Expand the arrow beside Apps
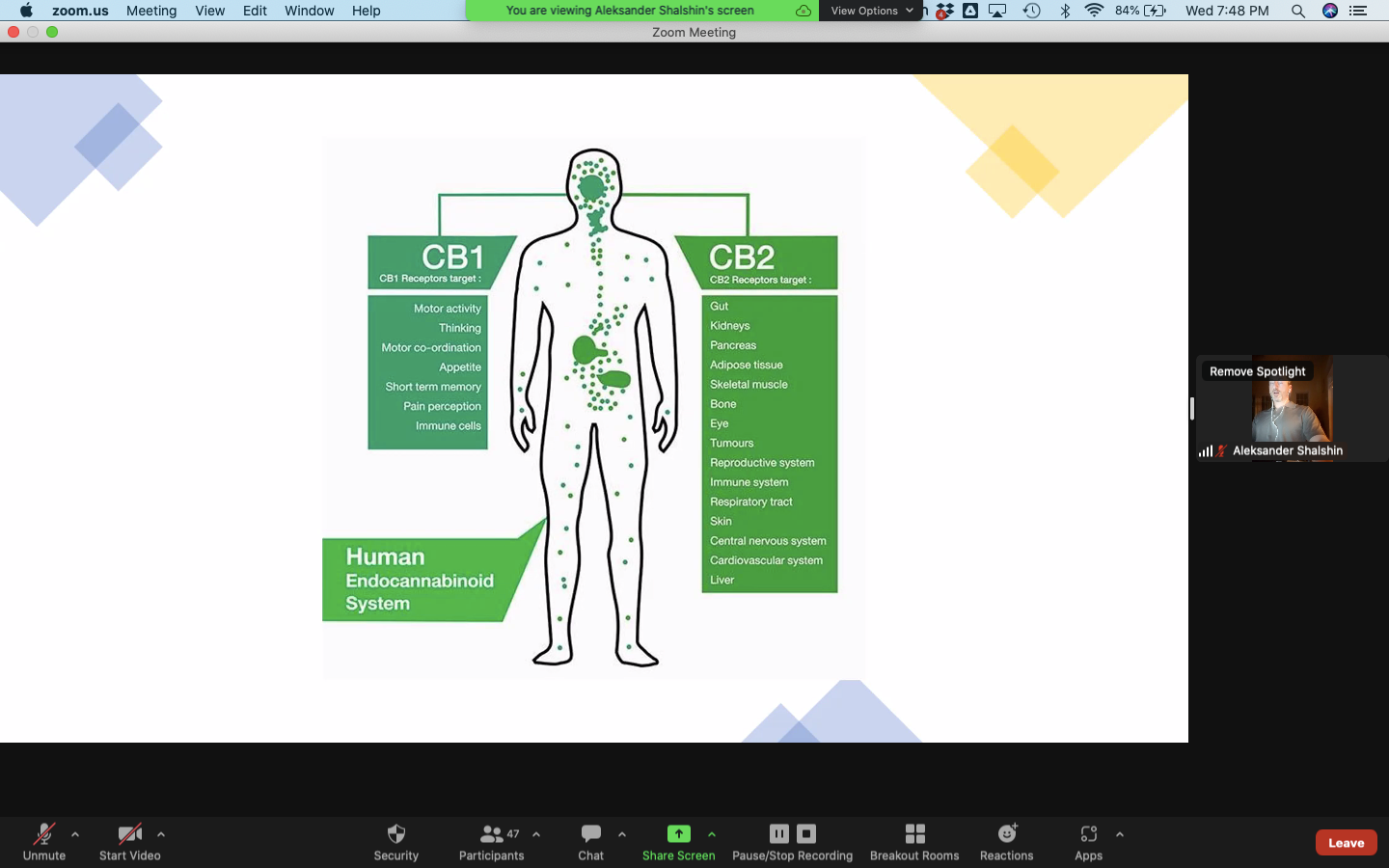 coord(1120,834)
